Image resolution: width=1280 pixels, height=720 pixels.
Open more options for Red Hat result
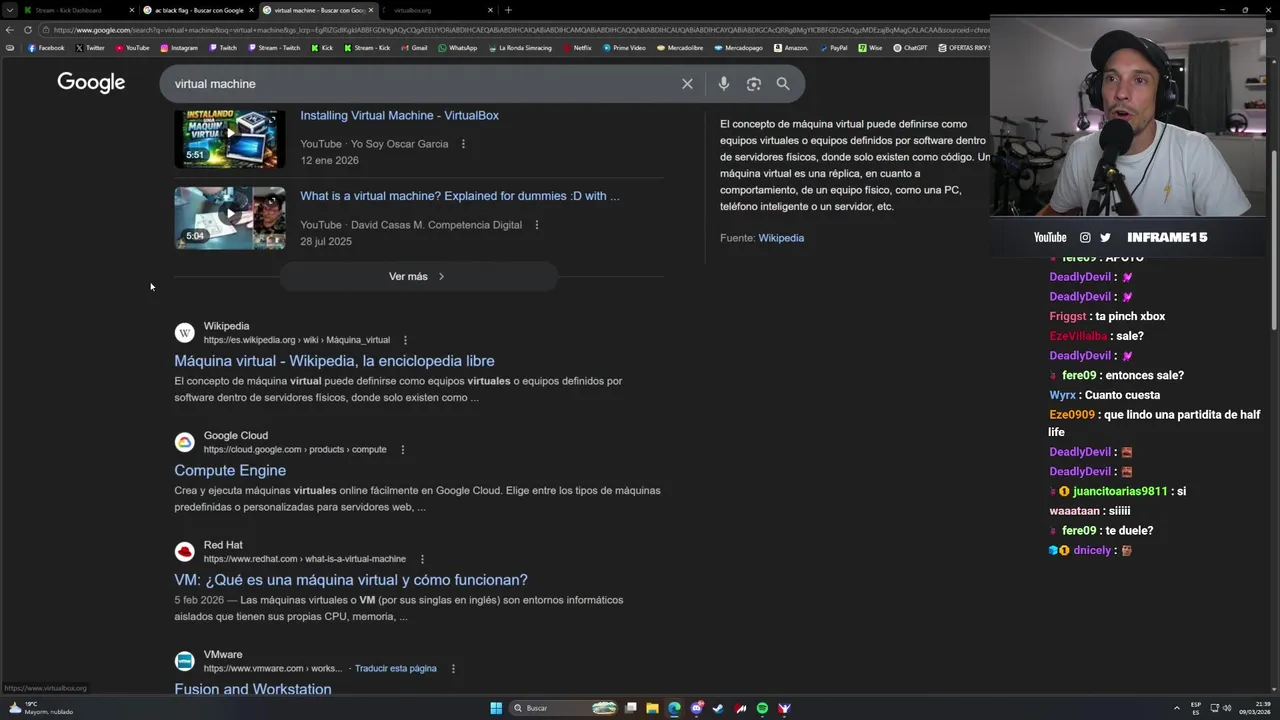click(422, 559)
